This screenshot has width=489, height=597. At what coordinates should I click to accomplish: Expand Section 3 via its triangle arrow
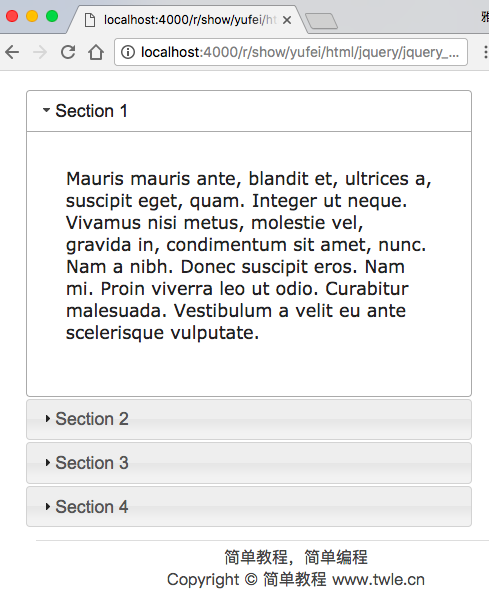[x=48, y=463]
